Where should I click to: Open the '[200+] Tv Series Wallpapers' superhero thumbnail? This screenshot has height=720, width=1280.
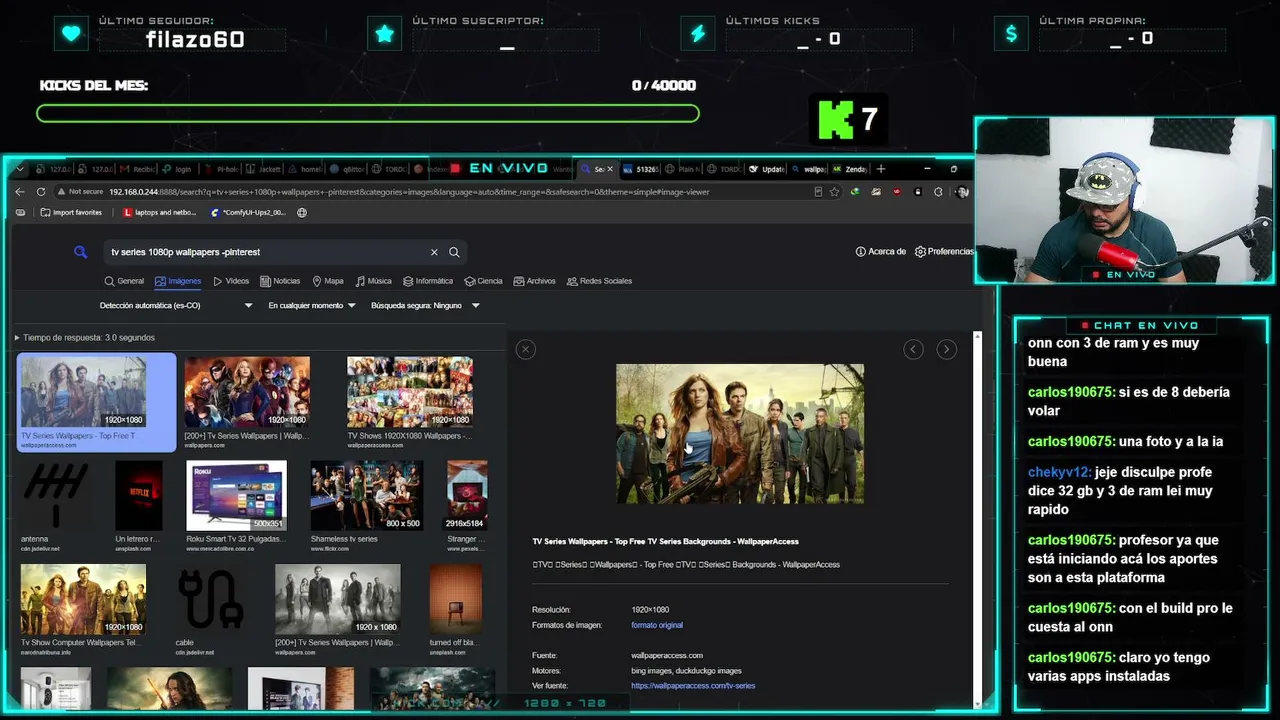click(247, 392)
